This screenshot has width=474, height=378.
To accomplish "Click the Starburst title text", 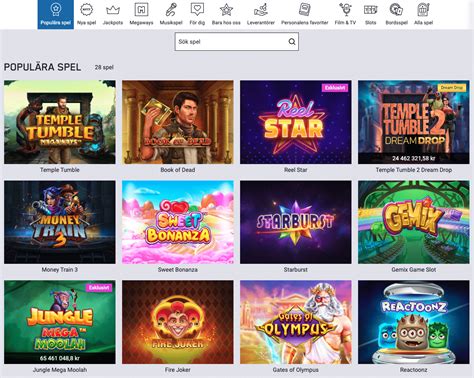I will [x=296, y=269].
